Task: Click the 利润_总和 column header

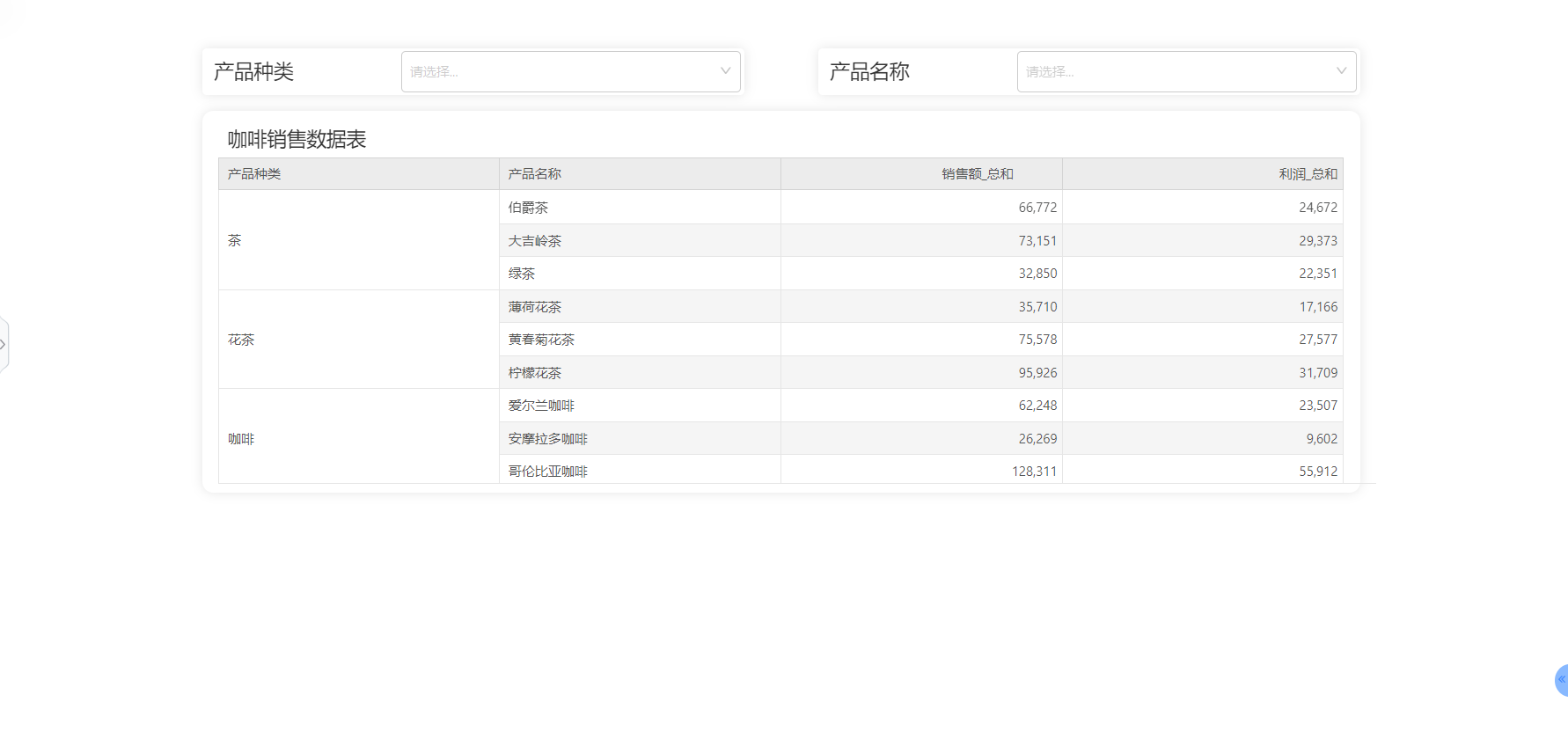Action: tap(1203, 174)
